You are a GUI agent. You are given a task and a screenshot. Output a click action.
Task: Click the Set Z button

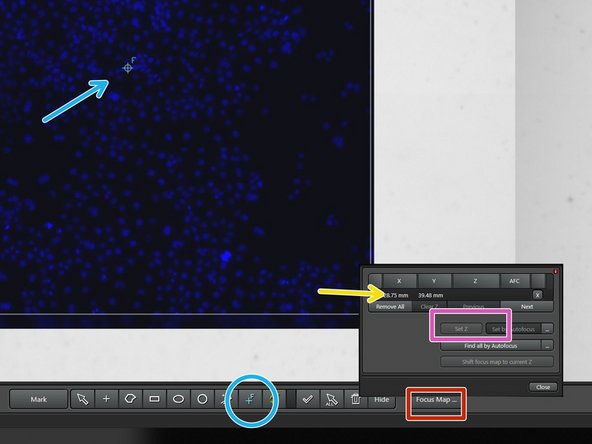click(x=461, y=329)
